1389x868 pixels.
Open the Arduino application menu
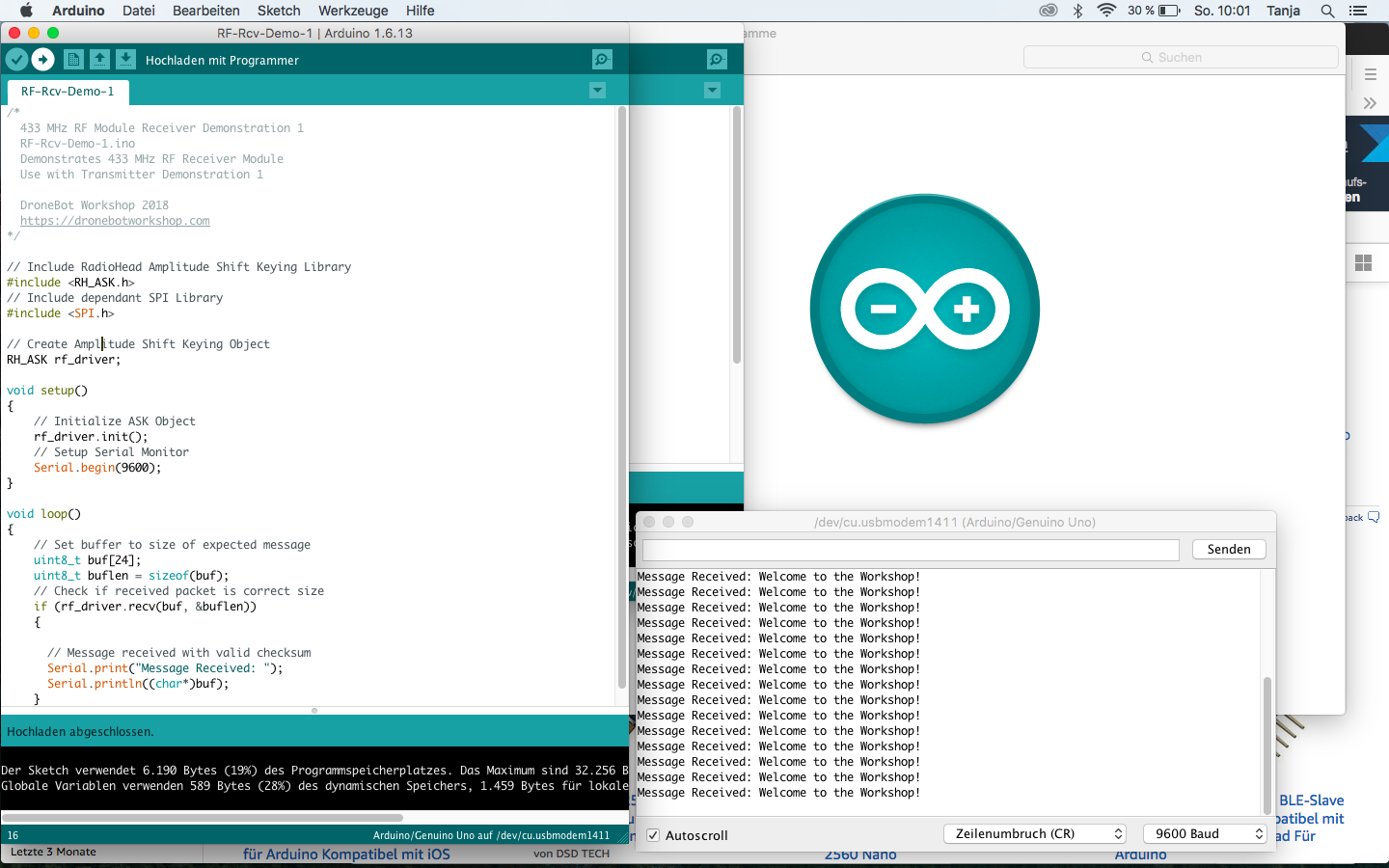tap(78, 11)
